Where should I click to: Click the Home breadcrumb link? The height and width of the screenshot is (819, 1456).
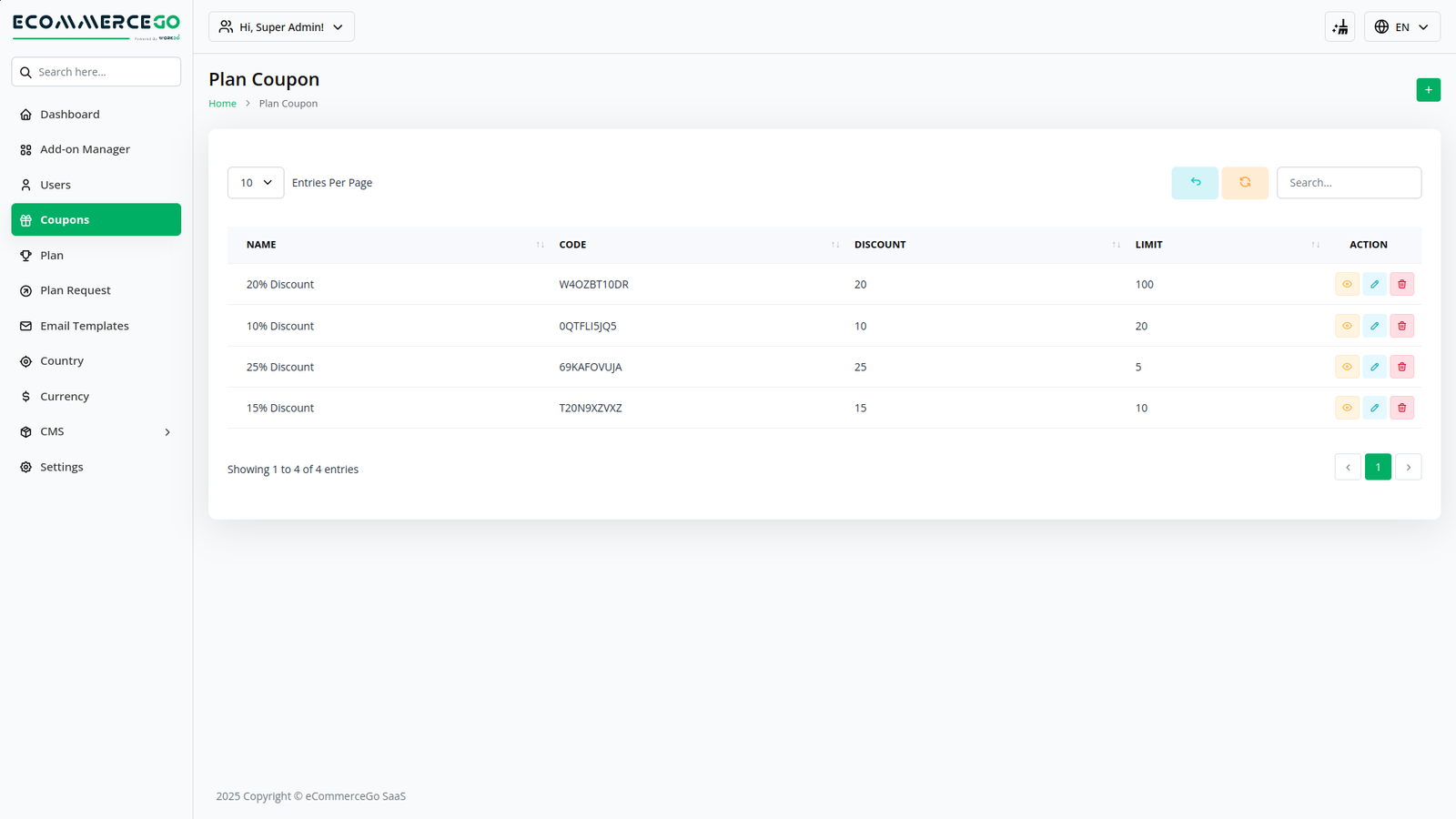222,104
